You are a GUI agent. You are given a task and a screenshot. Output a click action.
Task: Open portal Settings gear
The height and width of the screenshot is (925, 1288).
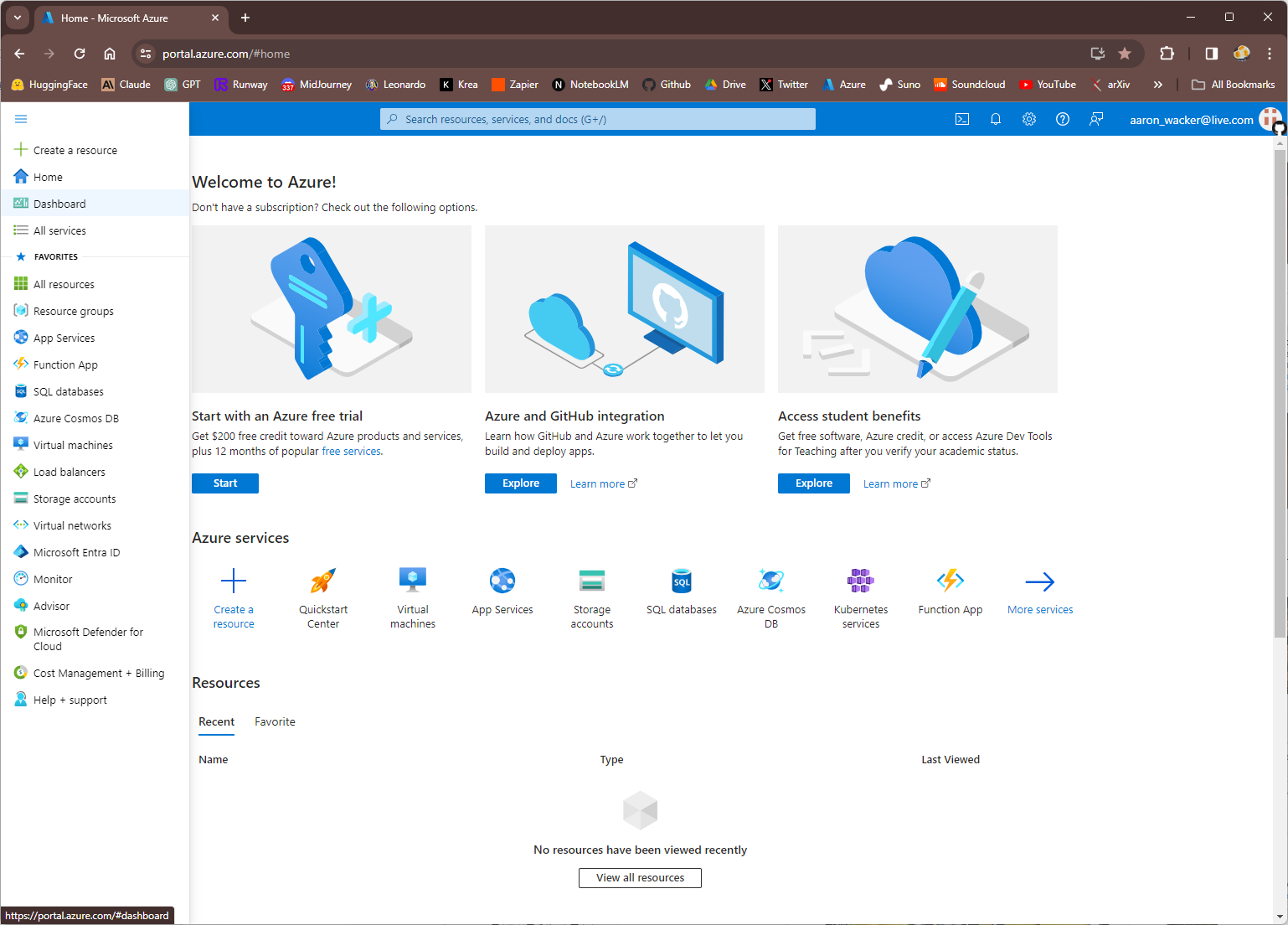point(1029,119)
